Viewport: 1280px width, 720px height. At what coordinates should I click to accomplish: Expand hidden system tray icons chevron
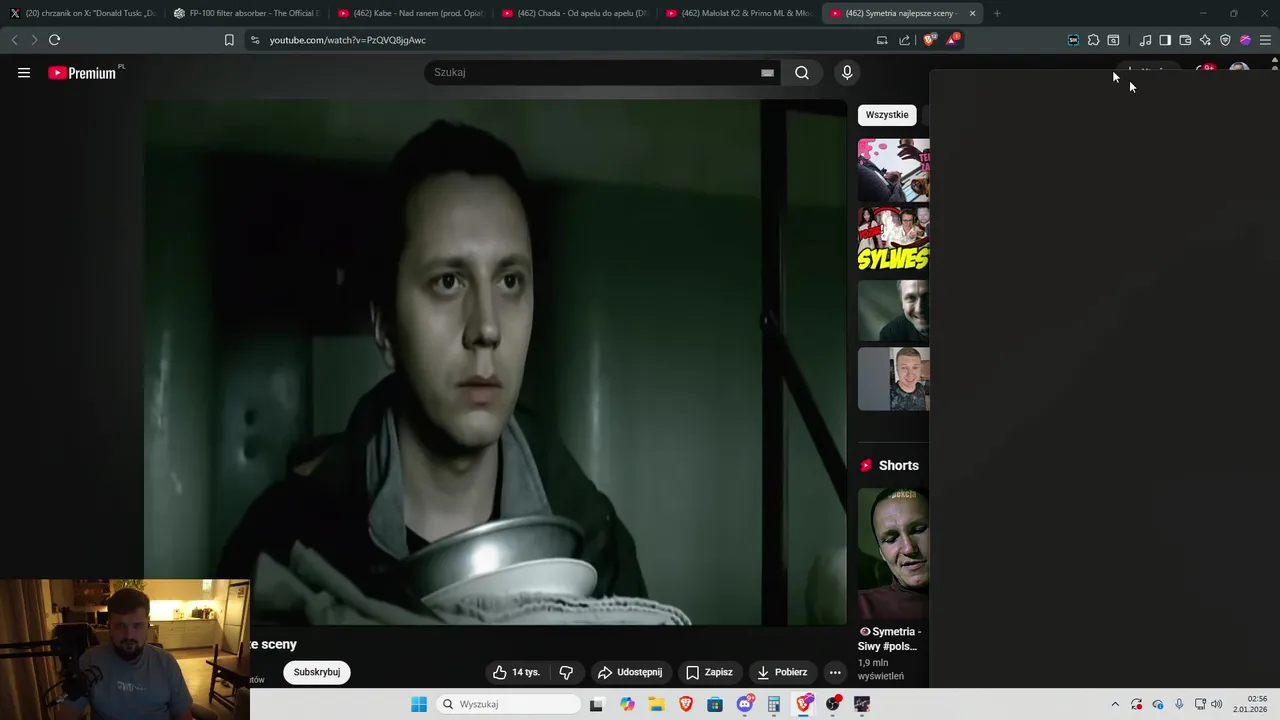click(1115, 704)
